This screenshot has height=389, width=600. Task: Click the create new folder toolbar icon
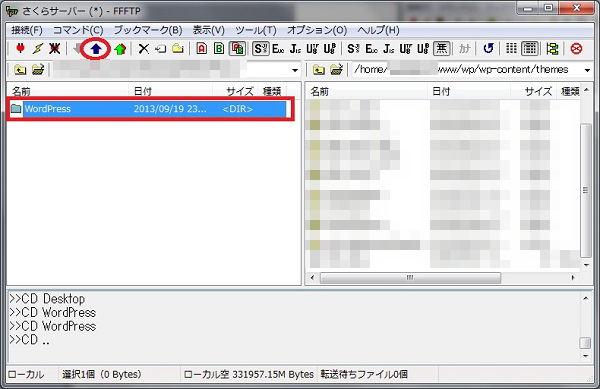[178, 49]
